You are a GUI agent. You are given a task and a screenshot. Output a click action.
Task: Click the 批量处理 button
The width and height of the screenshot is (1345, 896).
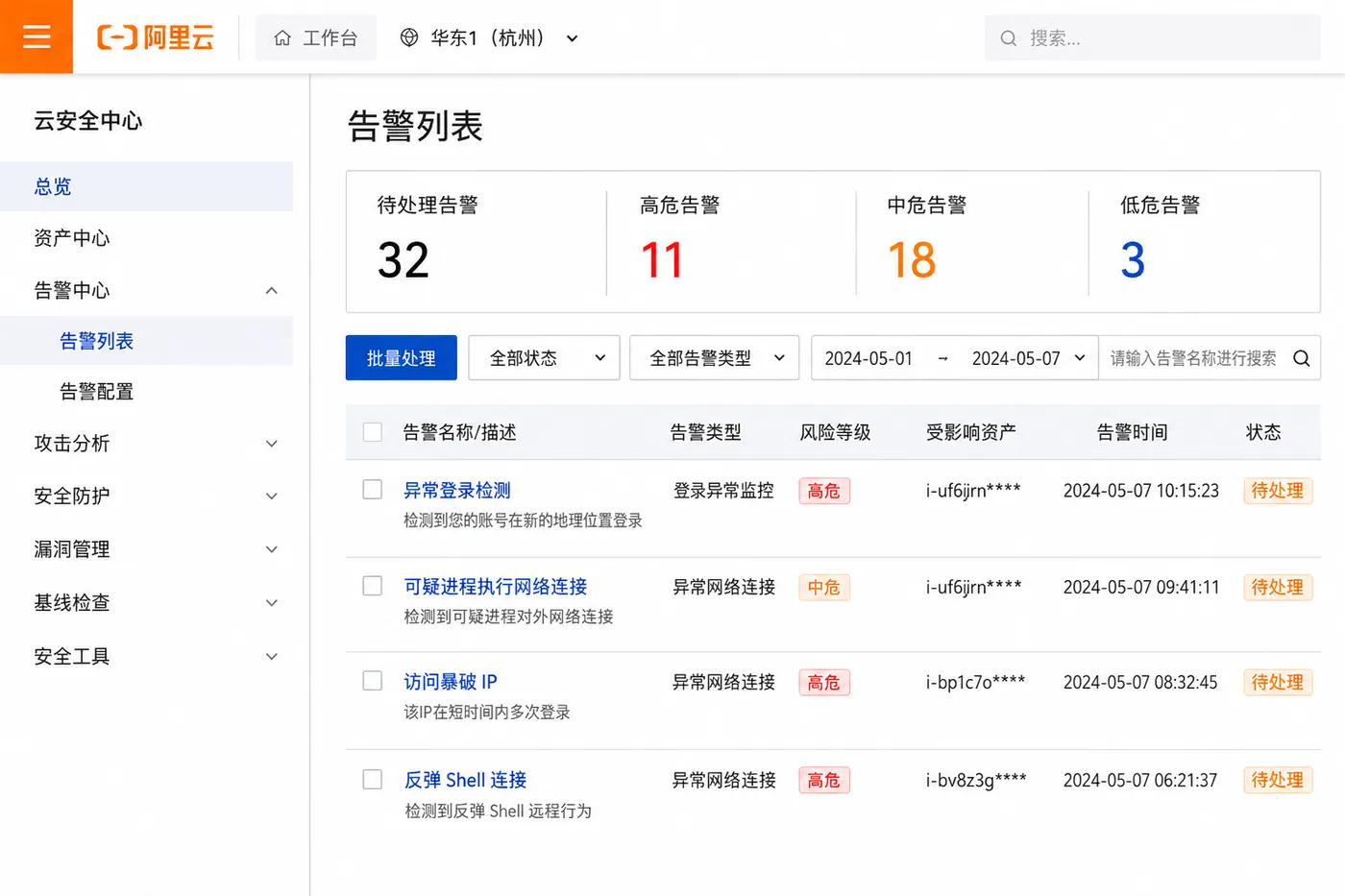(x=402, y=358)
